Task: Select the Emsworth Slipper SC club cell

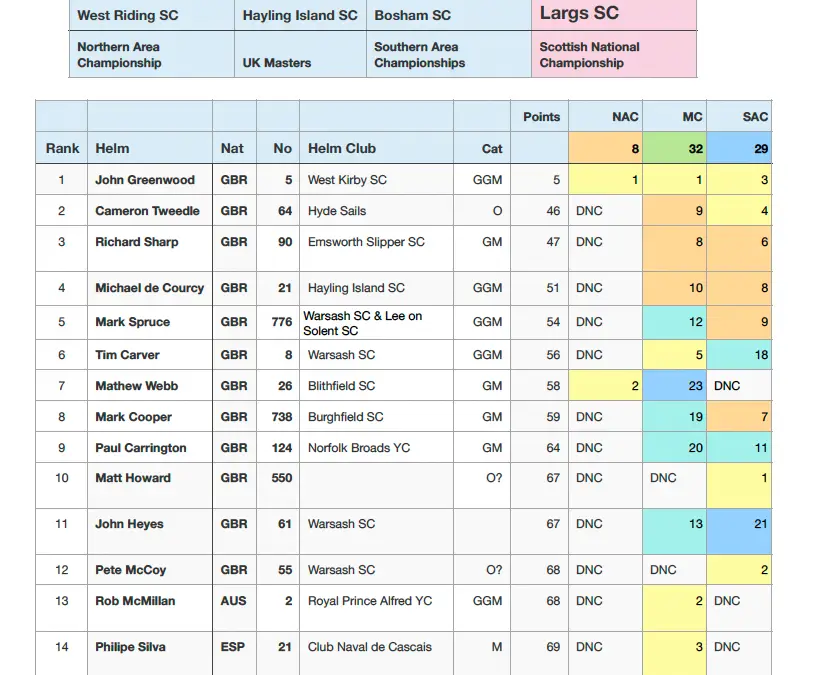Action: pyautogui.click(x=376, y=249)
